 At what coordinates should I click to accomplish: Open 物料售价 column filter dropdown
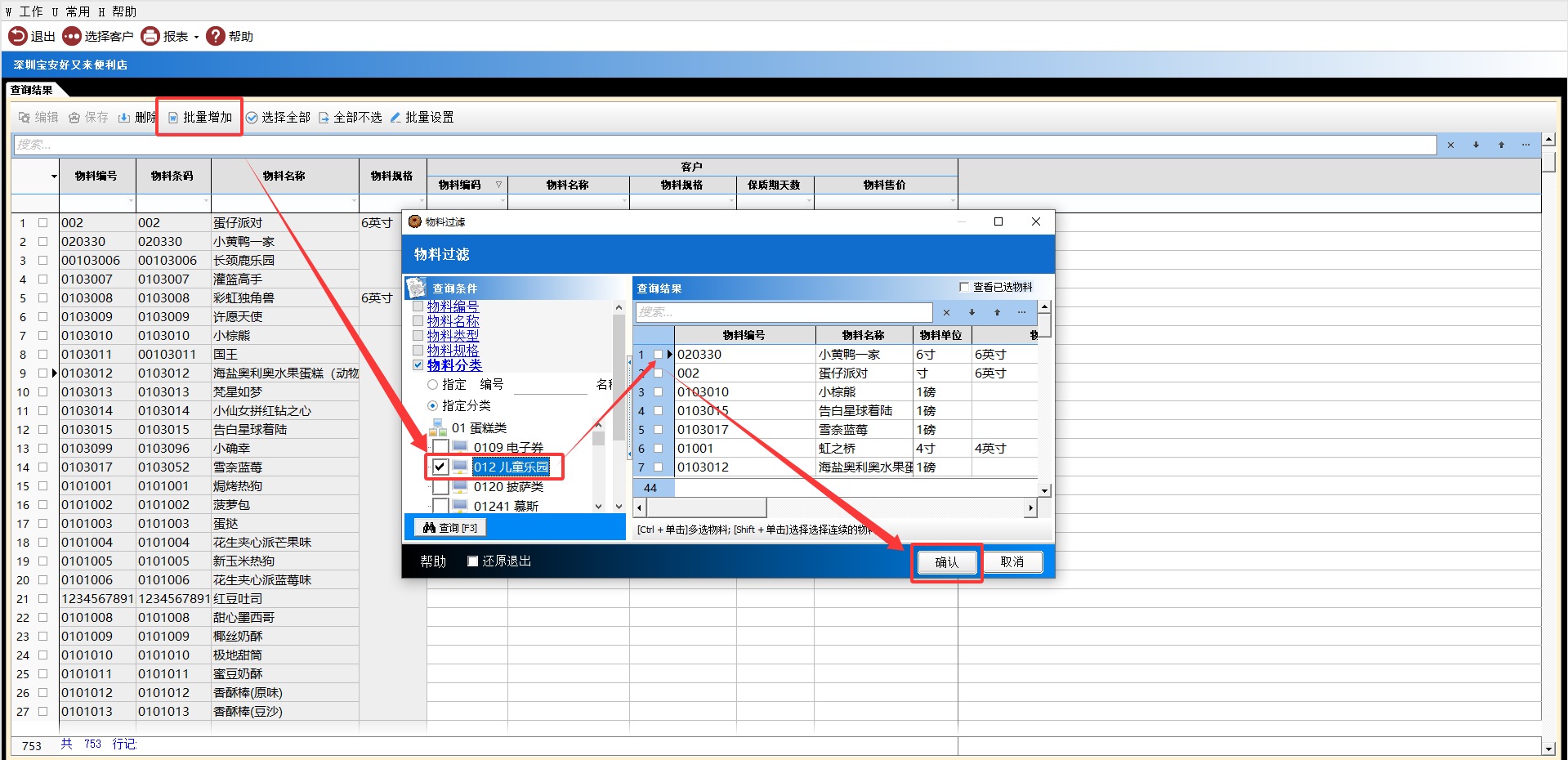[952, 201]
